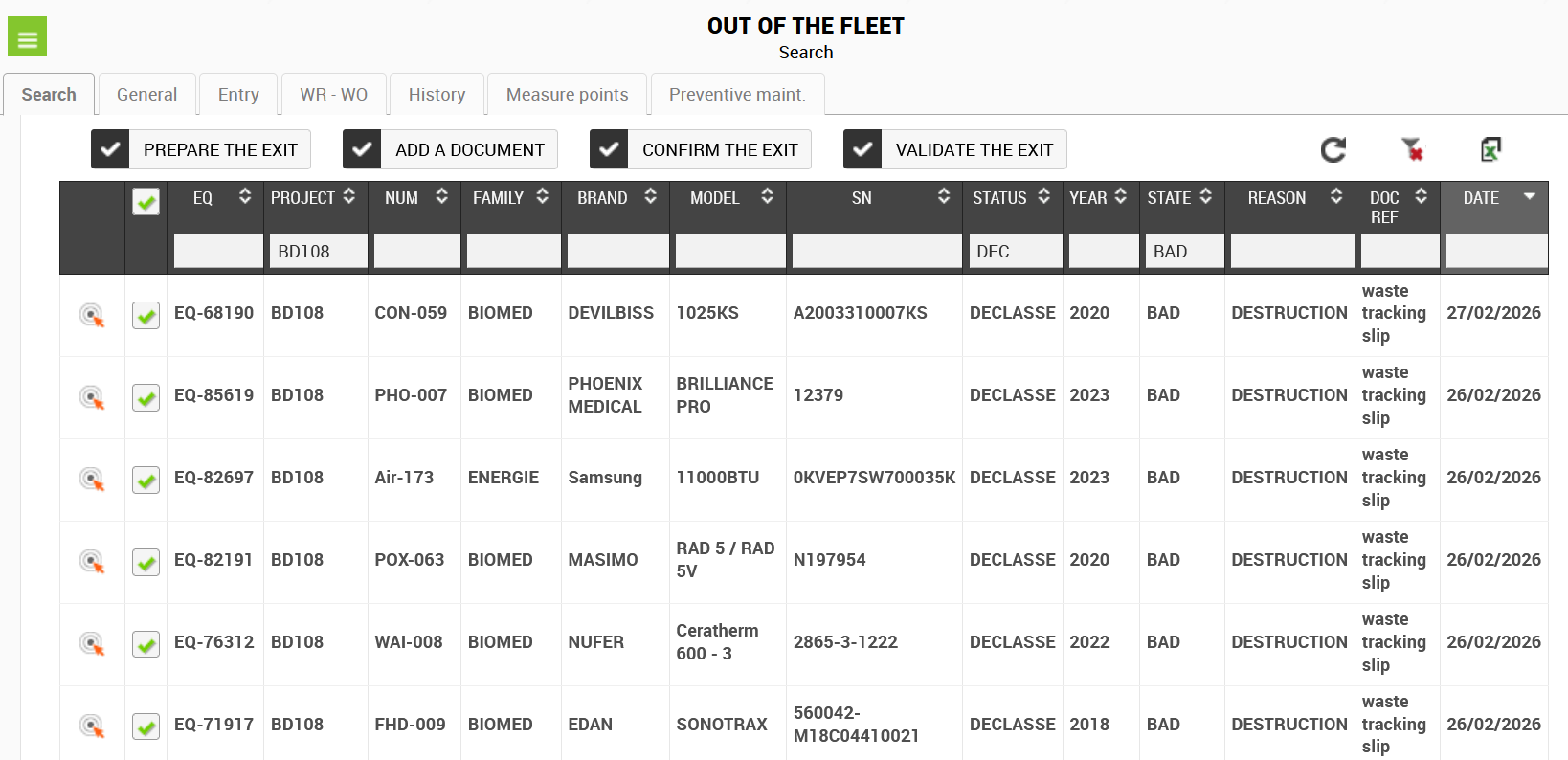Open details icon for EQ-82191 row

[x=92, y=562]
